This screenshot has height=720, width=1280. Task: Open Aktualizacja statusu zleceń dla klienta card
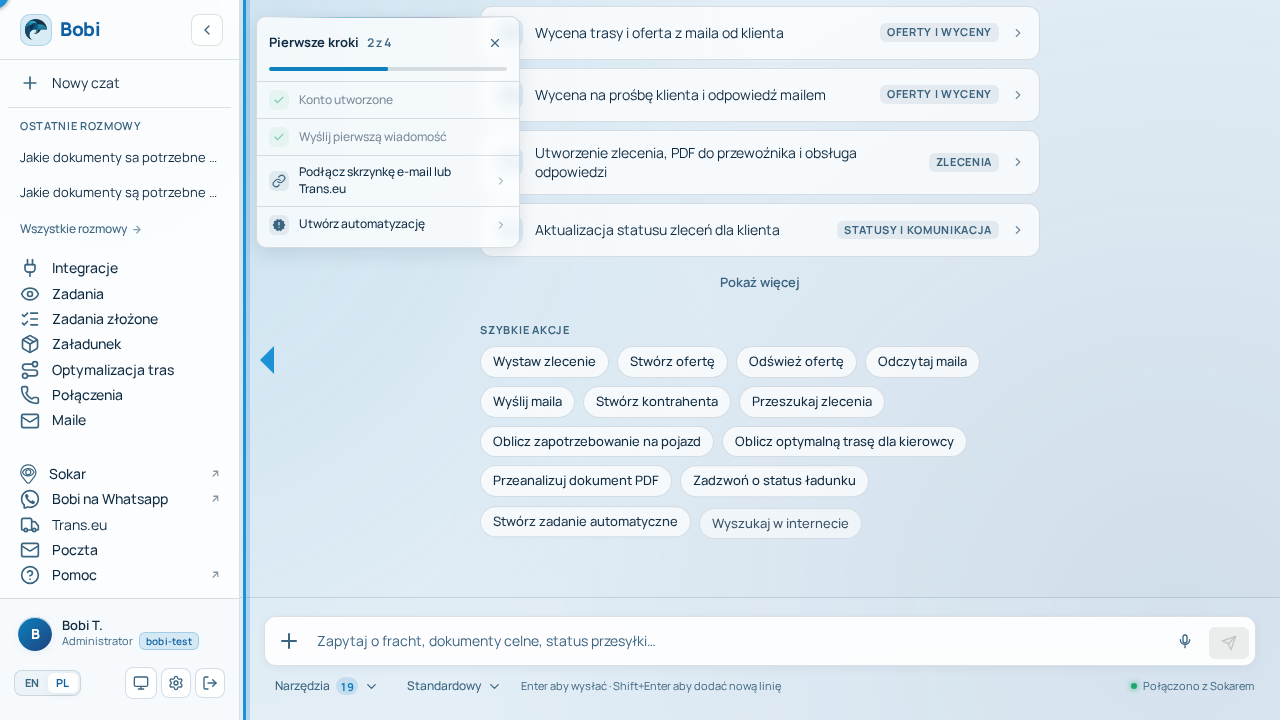(760, 230)
